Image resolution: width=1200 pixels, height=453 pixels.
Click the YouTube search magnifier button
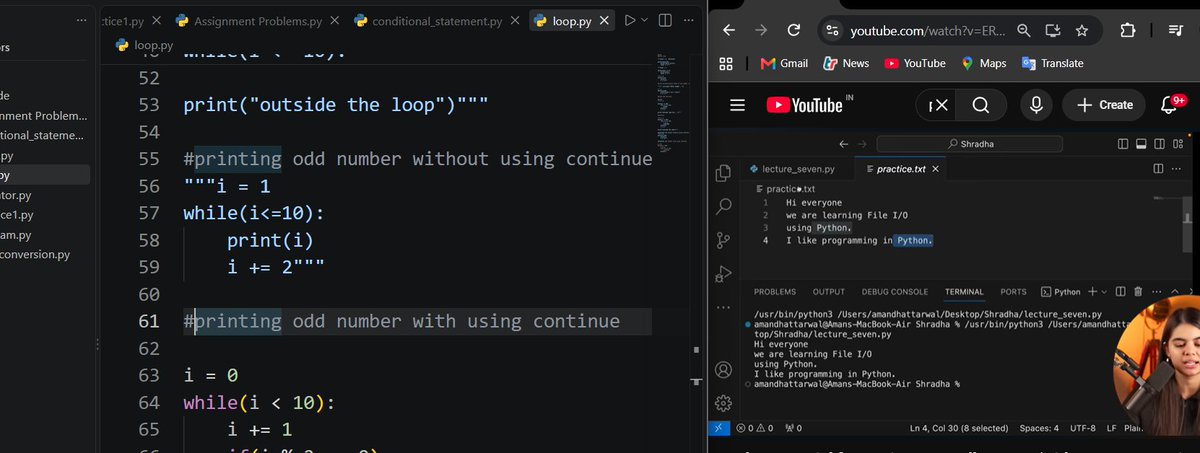(x=981, y=105)
